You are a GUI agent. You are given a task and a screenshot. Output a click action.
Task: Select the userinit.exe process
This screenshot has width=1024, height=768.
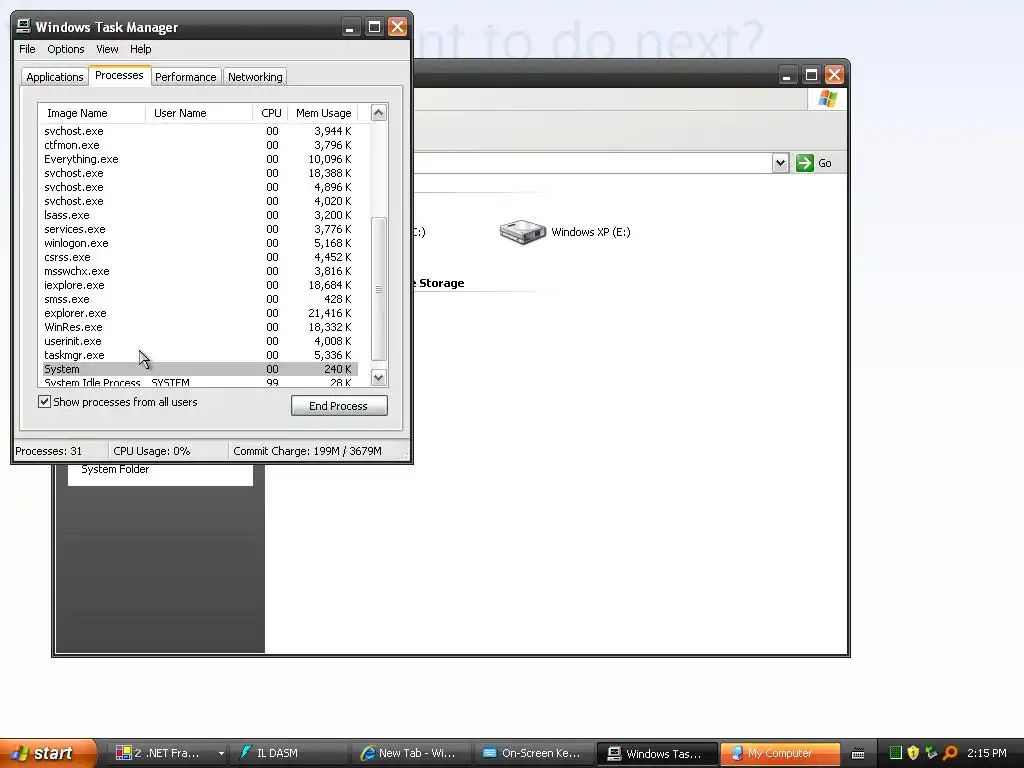click(200, 341)
